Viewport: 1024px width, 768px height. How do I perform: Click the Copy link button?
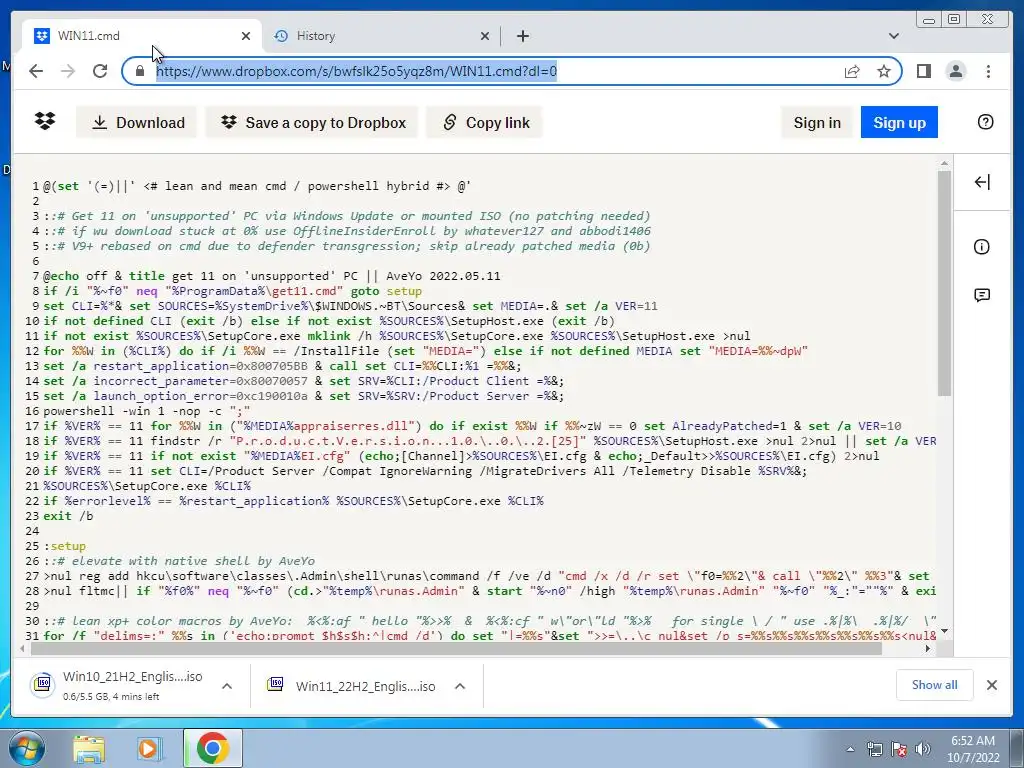(x=485, y=122)
